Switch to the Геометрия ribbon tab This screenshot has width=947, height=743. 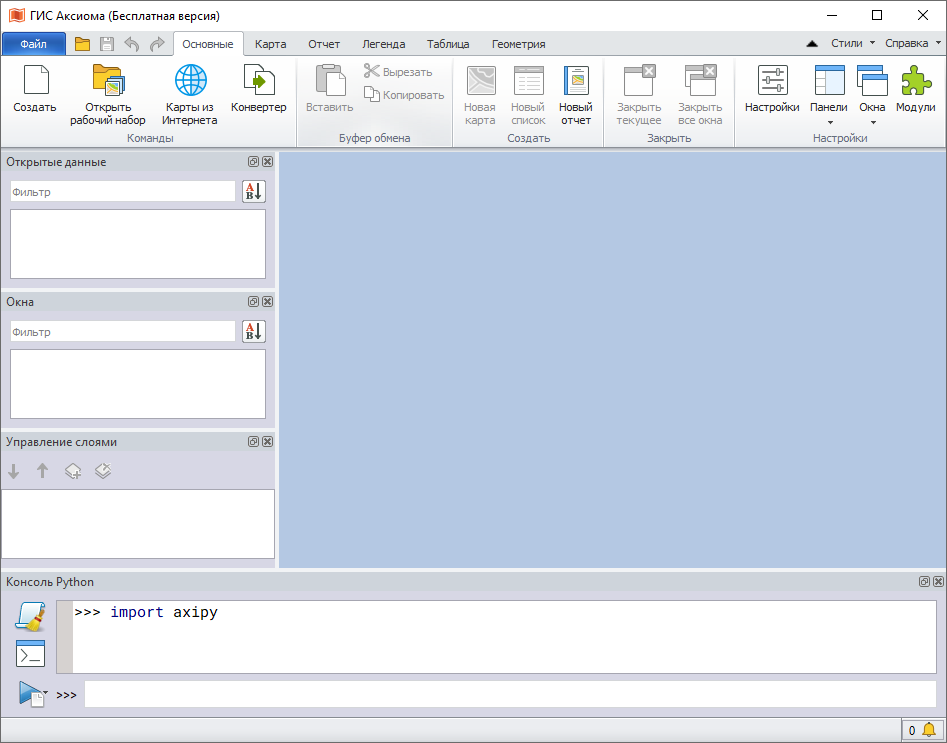(x=518, y=44)
